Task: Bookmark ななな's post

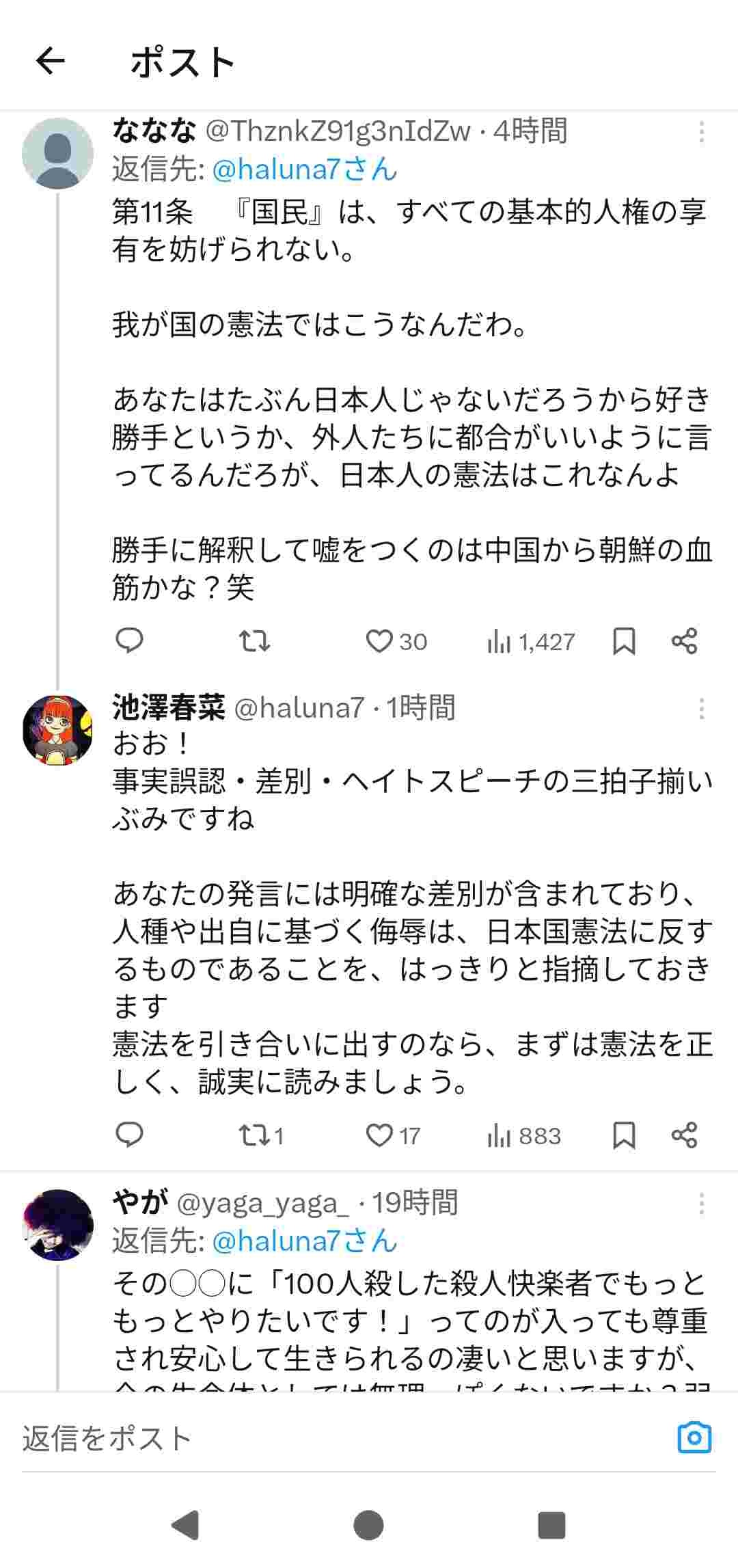Action: click(x=624, y=641)
